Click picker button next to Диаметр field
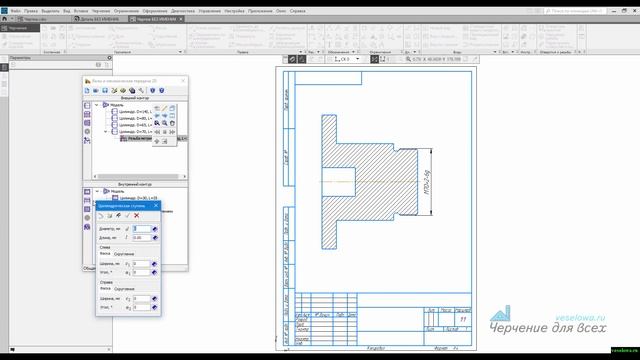Viewport: 640px width, 360px height. [155, 229]
